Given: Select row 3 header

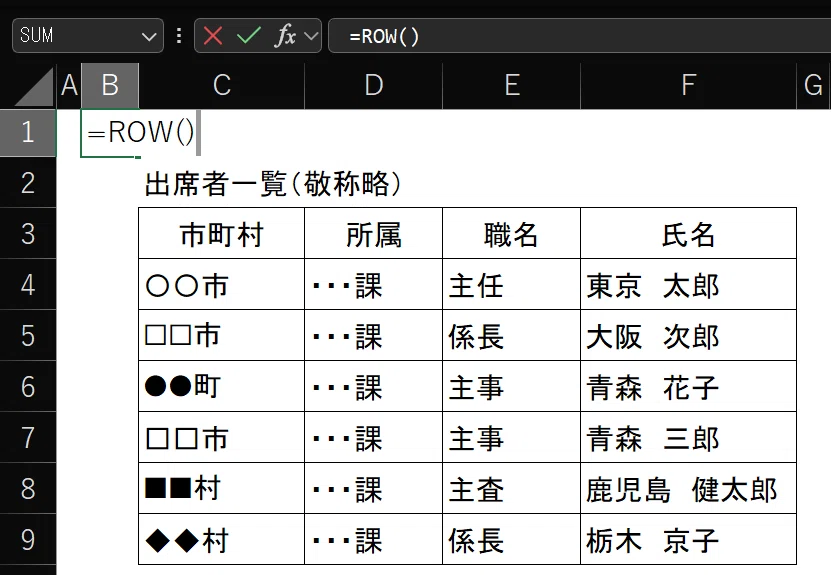Looking at the screenshot, I should pos(28,233).
